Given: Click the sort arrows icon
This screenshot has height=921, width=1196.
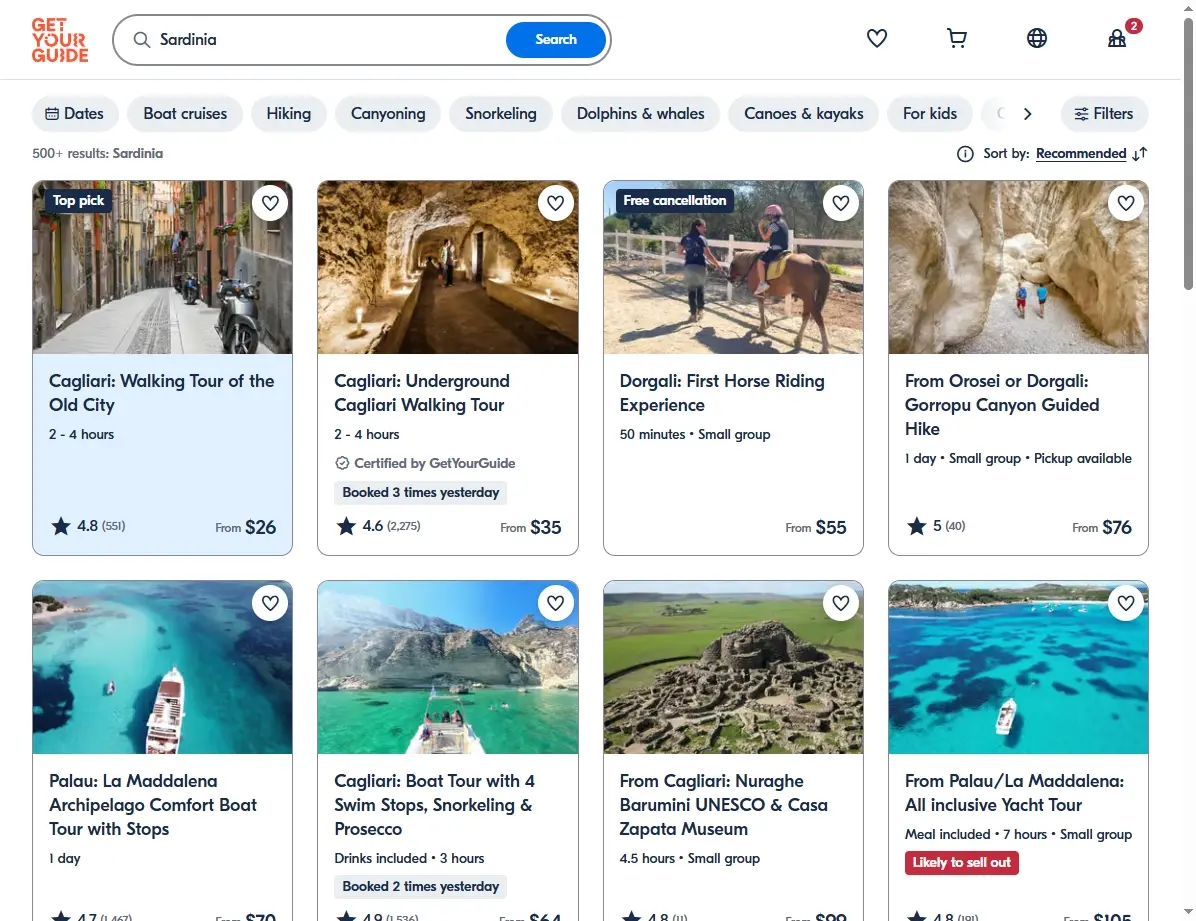Looking at the screenshot, I should pos(1140,154).
